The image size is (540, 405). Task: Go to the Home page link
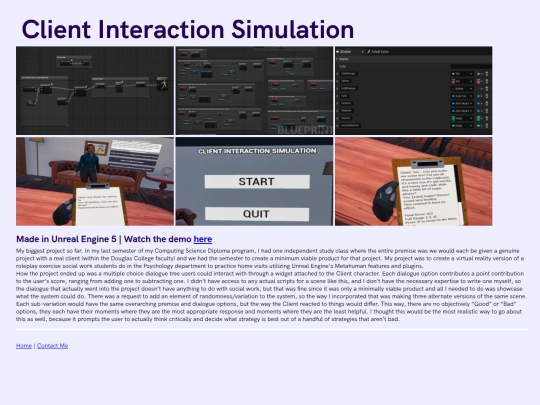(24, 345)
